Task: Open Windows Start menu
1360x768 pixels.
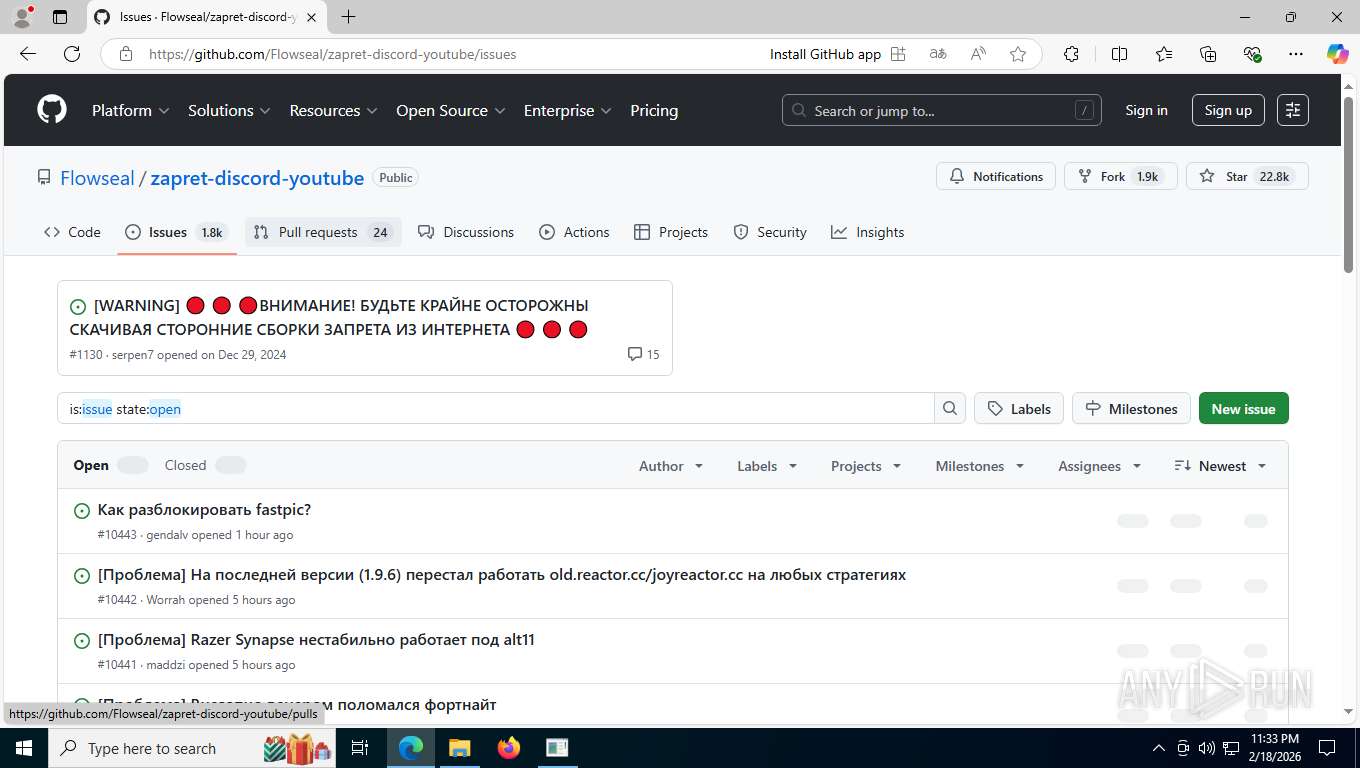Action: (24, 748)
